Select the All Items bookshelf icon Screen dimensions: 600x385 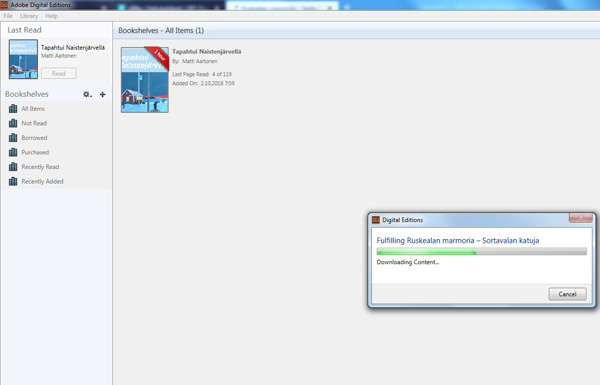point(13,109)
